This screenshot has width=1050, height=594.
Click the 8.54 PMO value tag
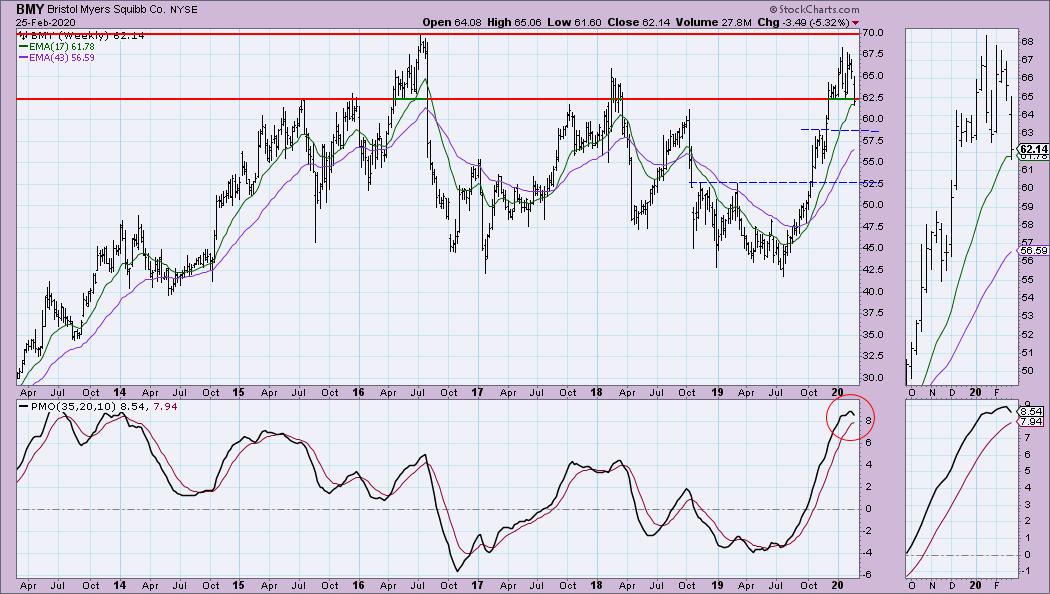(1029, 411)
